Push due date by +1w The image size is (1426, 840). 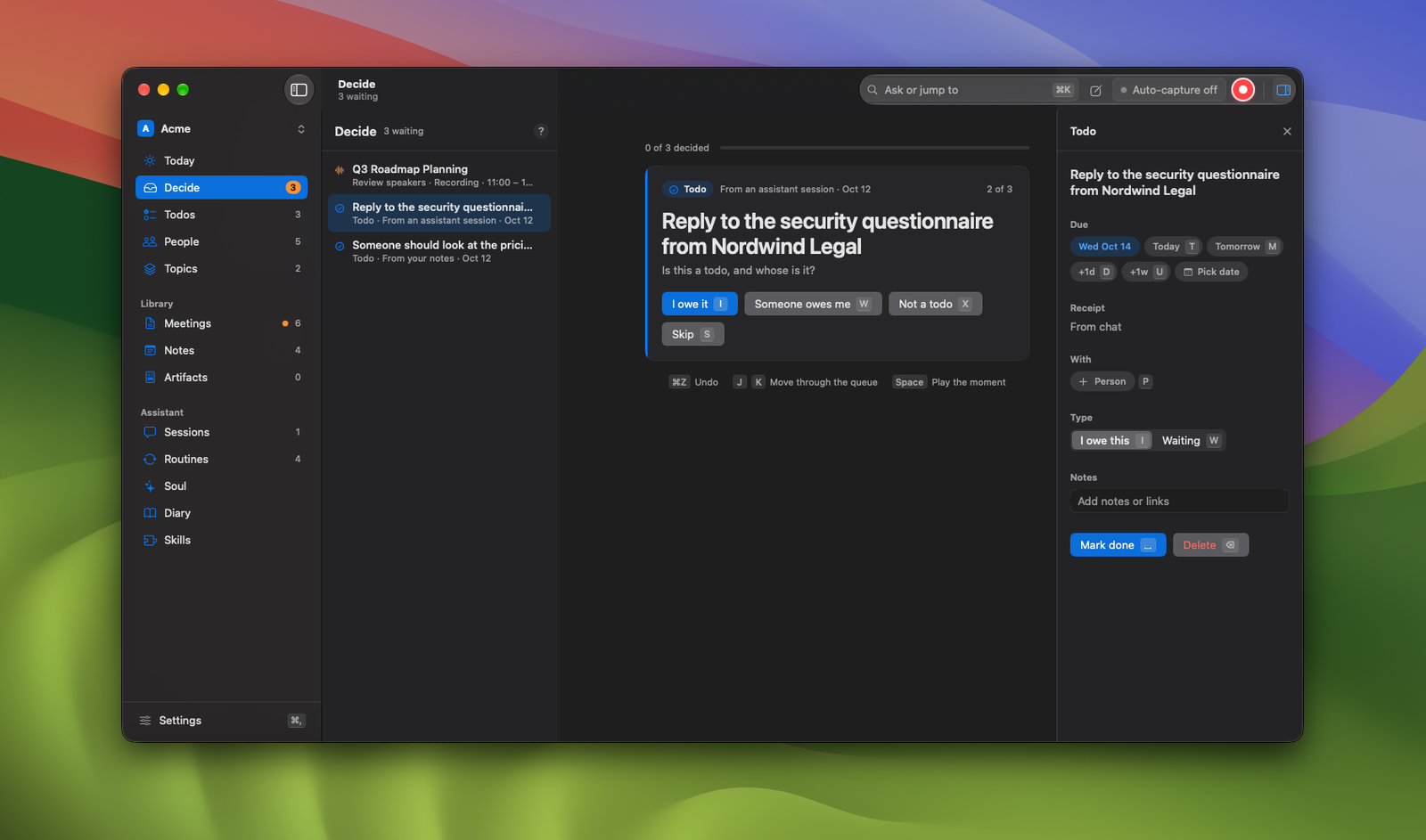[1145, 272]
